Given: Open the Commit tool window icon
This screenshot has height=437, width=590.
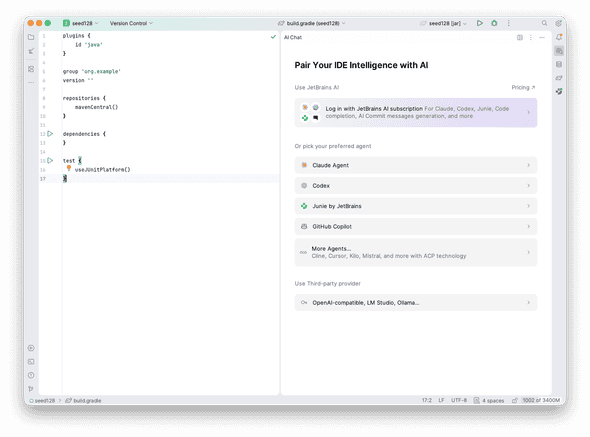Looking at the screenshot, I should click(31, 51).
